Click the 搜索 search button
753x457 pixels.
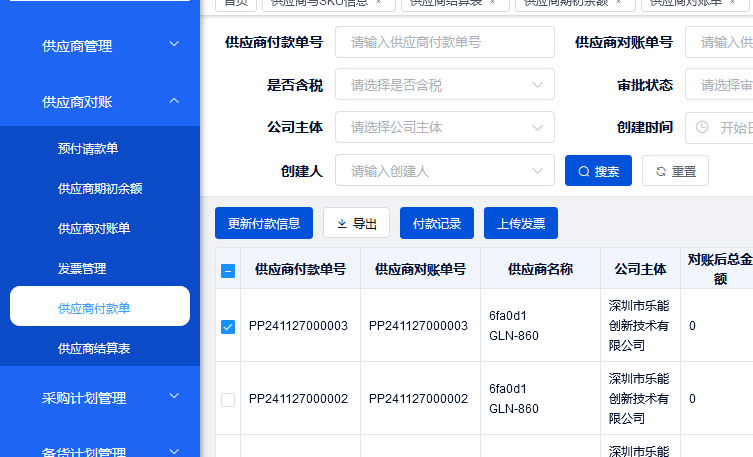tap(598, 171)
